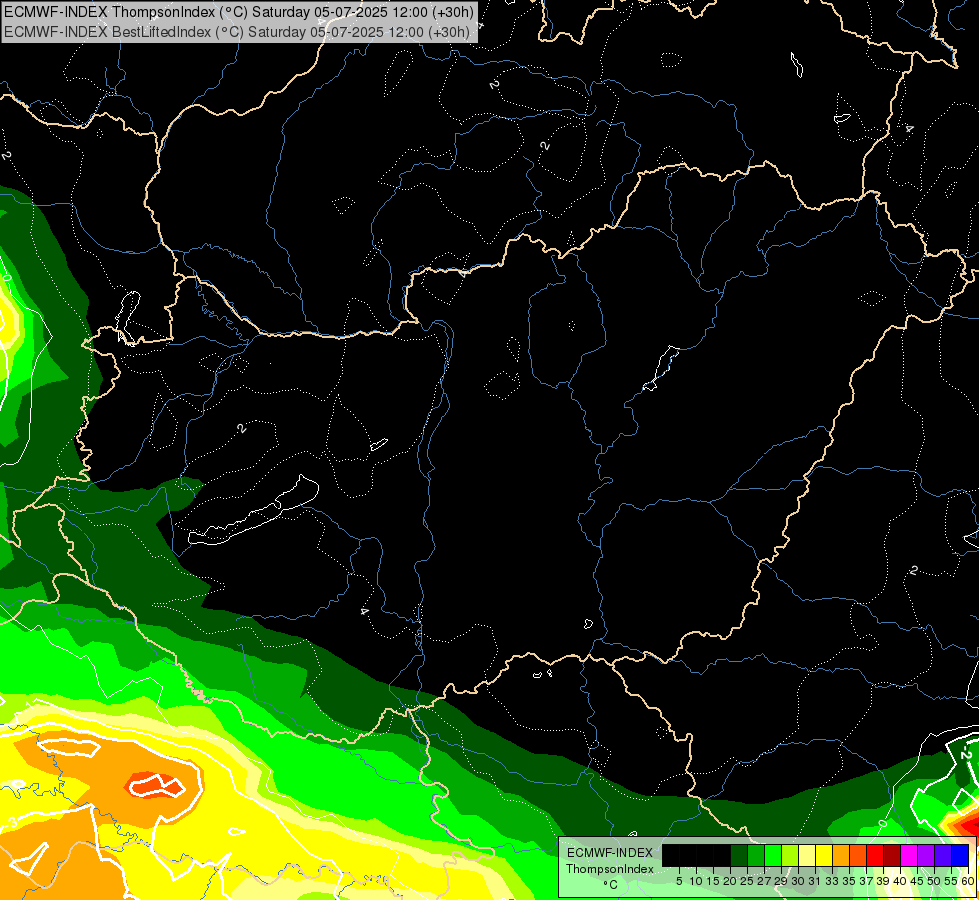Image resolution: width=979 pixels, height=900 pixels.
Task: Pick the orange-red 35–37 legend swatch
Action: (x=858, y=856)
